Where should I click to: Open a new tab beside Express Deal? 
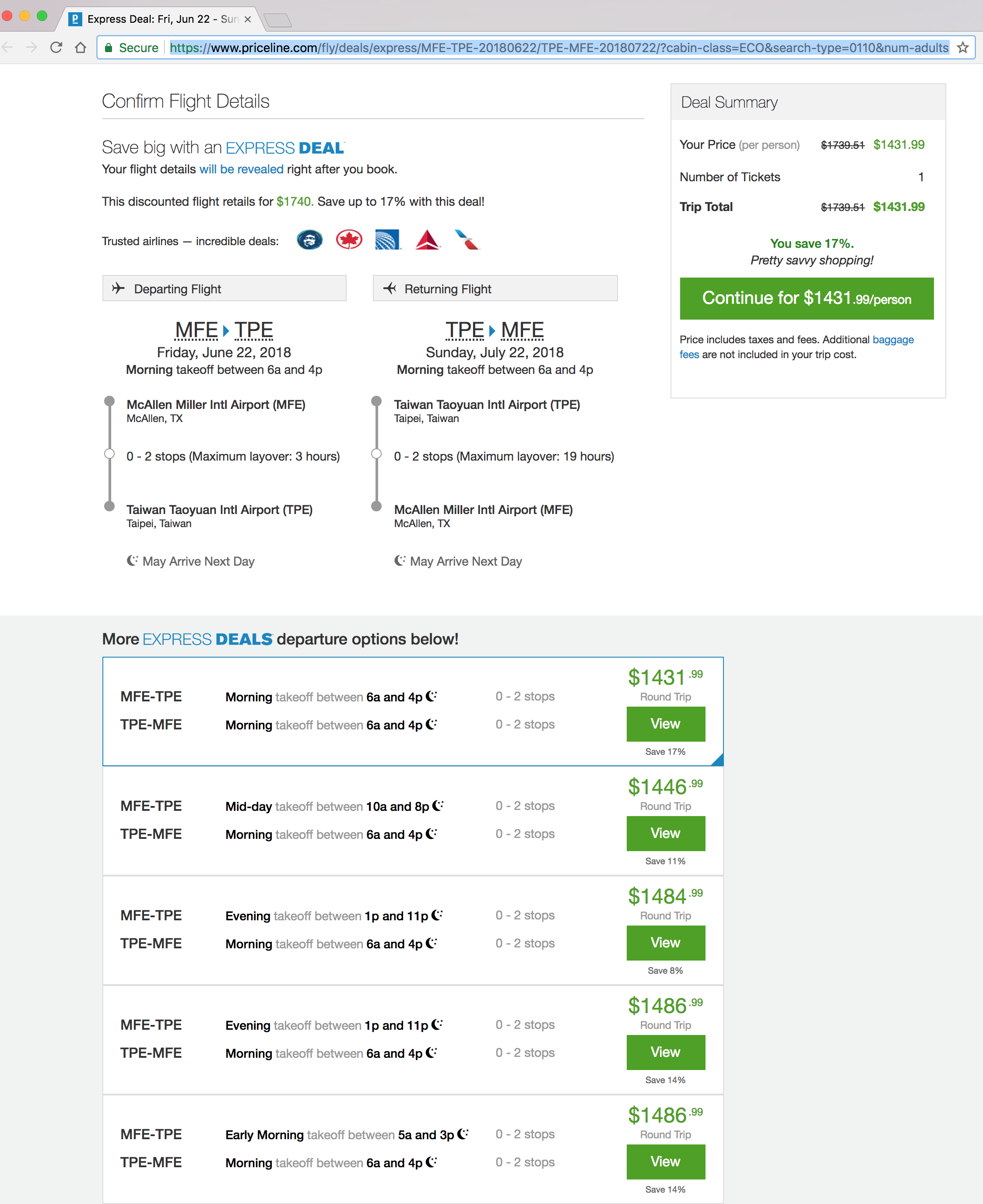point(277,21)
